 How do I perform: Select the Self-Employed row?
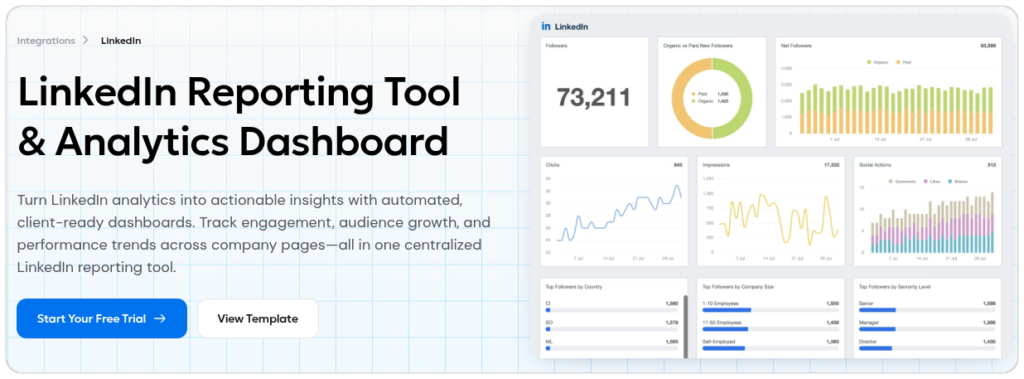tap(771, 344)
